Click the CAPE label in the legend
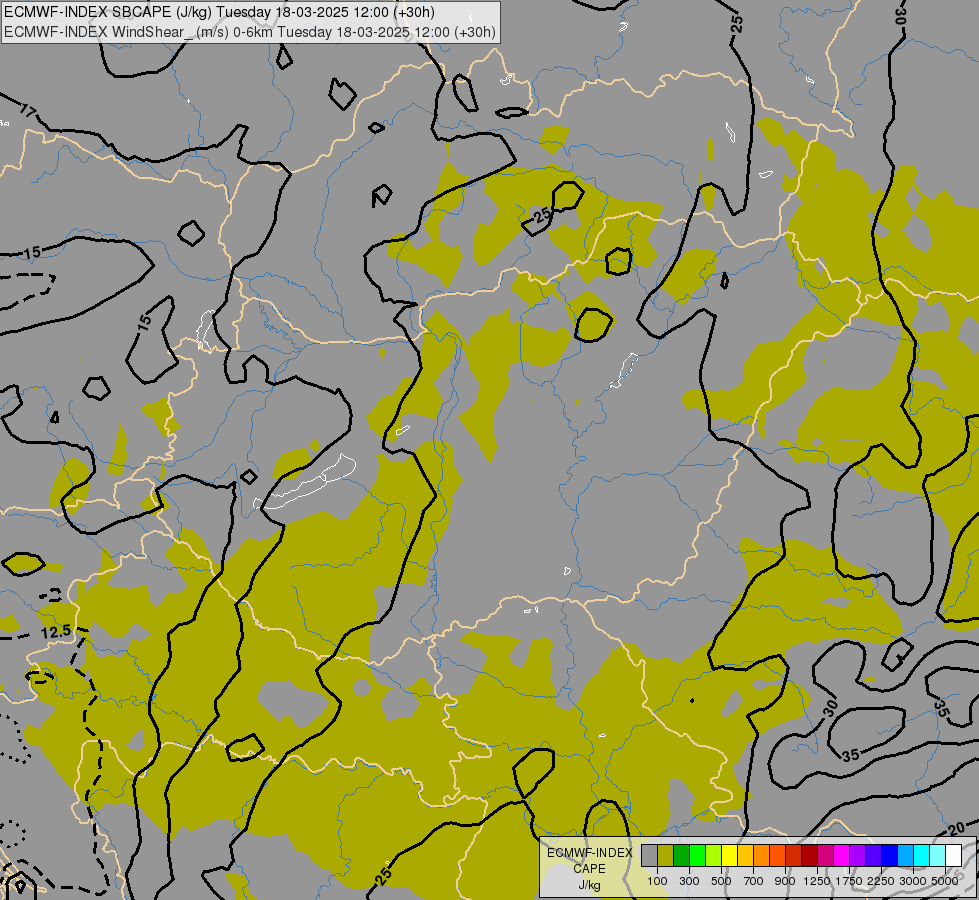This screenshot has height=900, width=979. pos(589,869)
